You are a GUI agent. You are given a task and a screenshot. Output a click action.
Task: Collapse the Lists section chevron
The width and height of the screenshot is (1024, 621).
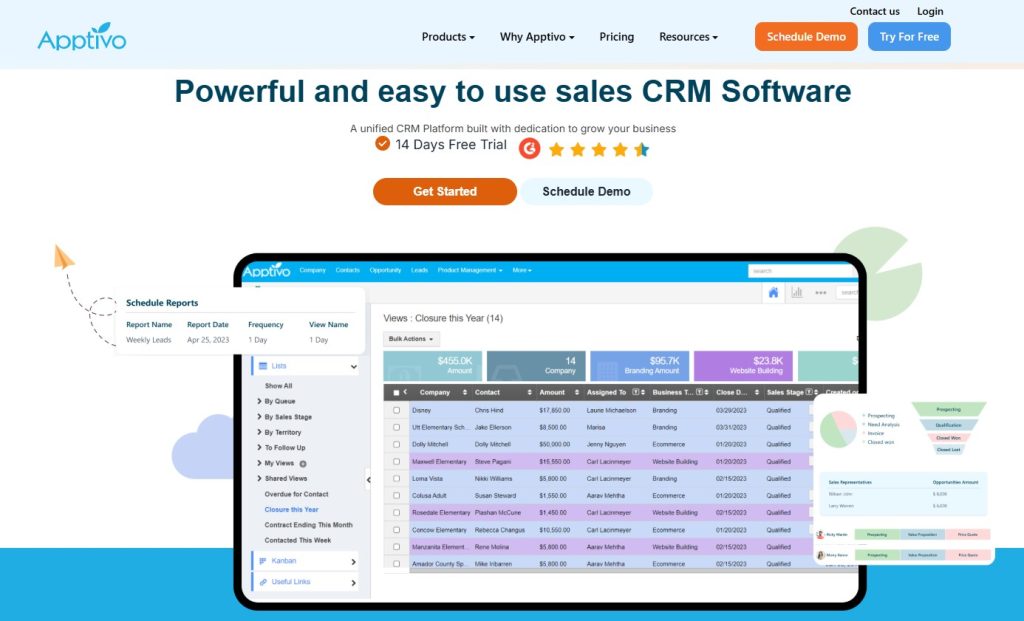point(353,366)
